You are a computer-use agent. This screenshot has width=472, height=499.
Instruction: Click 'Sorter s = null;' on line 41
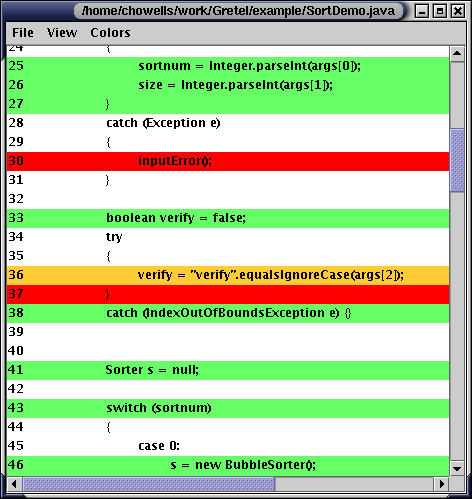(152, 370)
